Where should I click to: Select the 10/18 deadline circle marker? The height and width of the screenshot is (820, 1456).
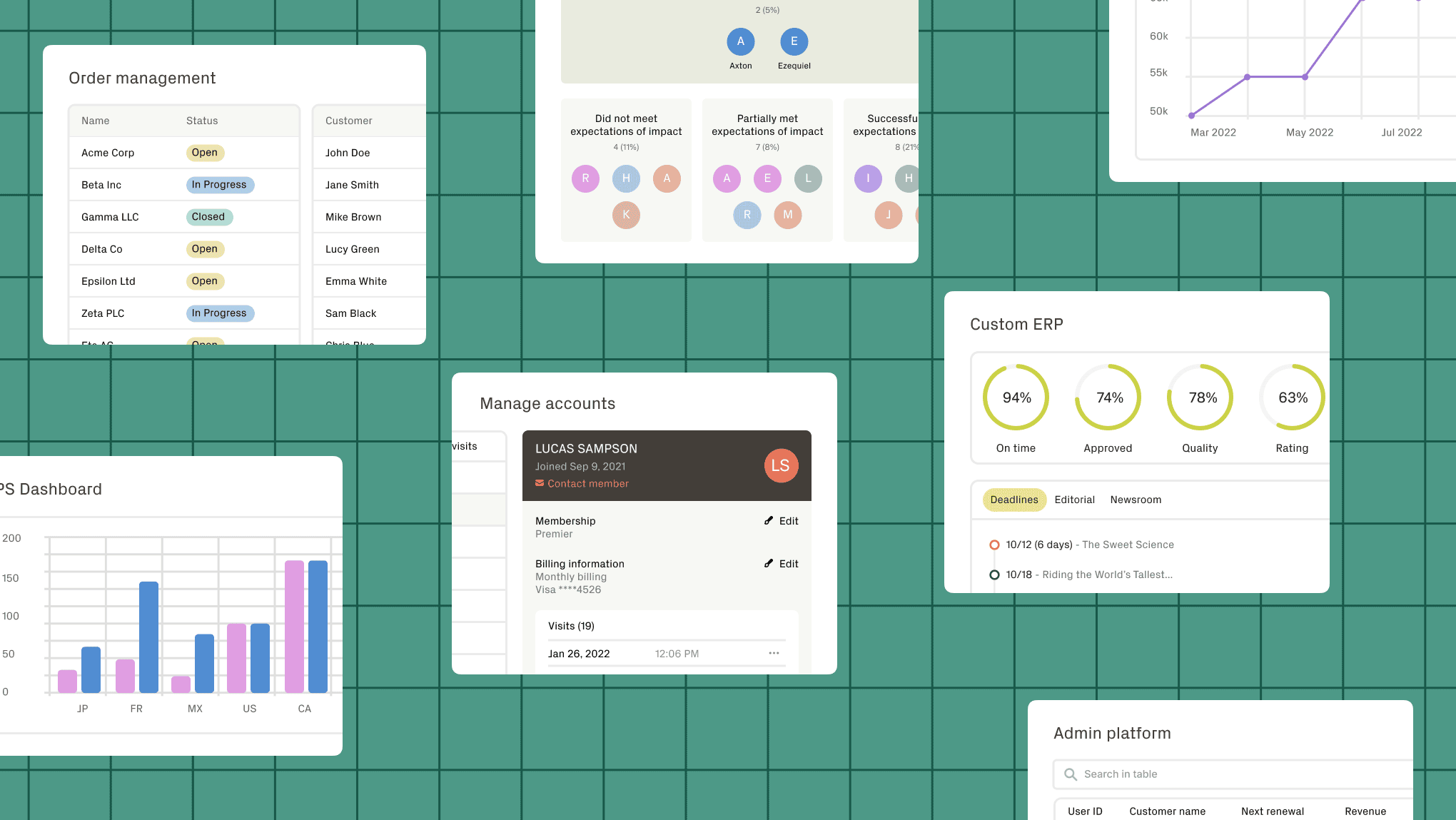[x=994, y=575]
